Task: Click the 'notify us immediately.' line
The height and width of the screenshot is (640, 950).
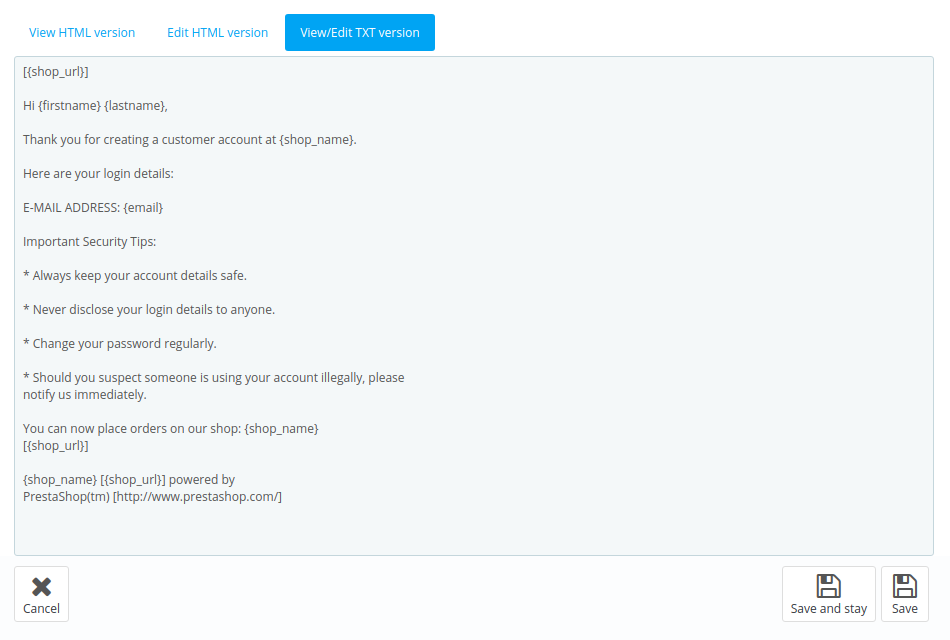Action: [x=85, y=395]
